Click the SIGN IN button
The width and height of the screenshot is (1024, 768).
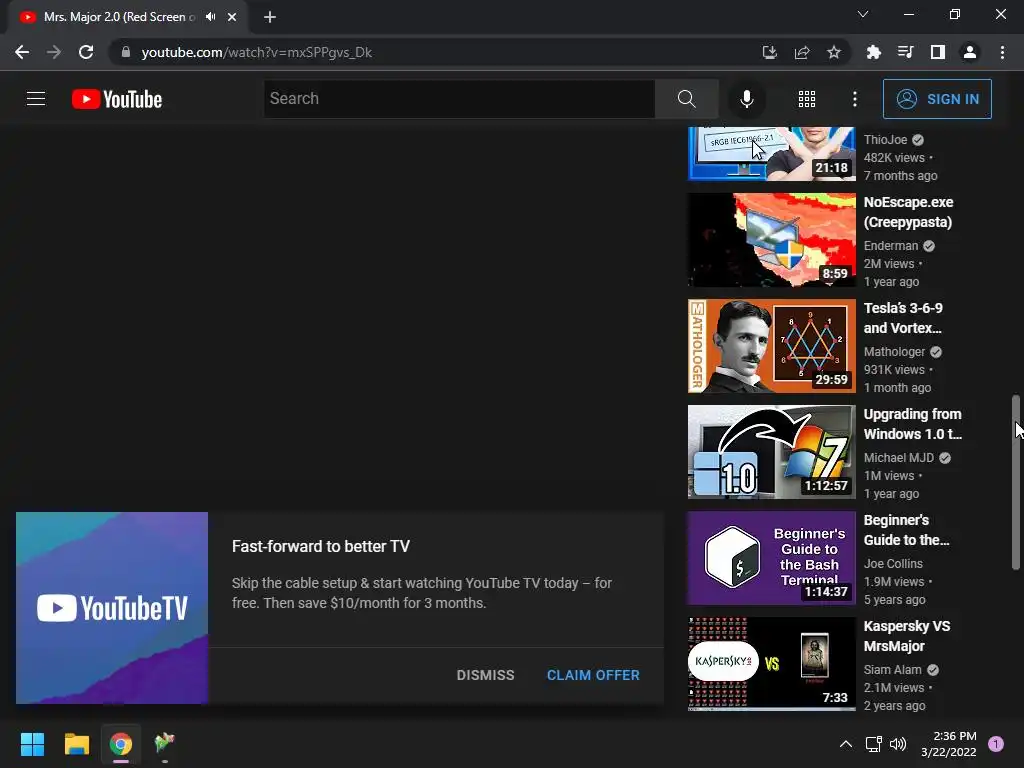coord(937,99)
